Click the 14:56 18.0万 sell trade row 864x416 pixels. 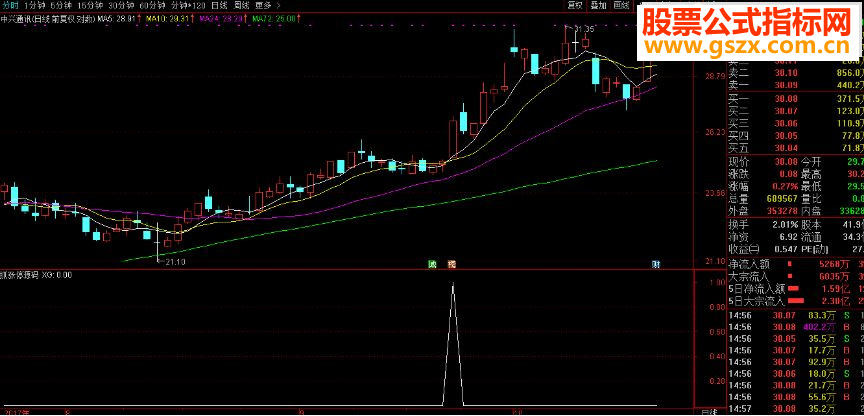point(796,374)
